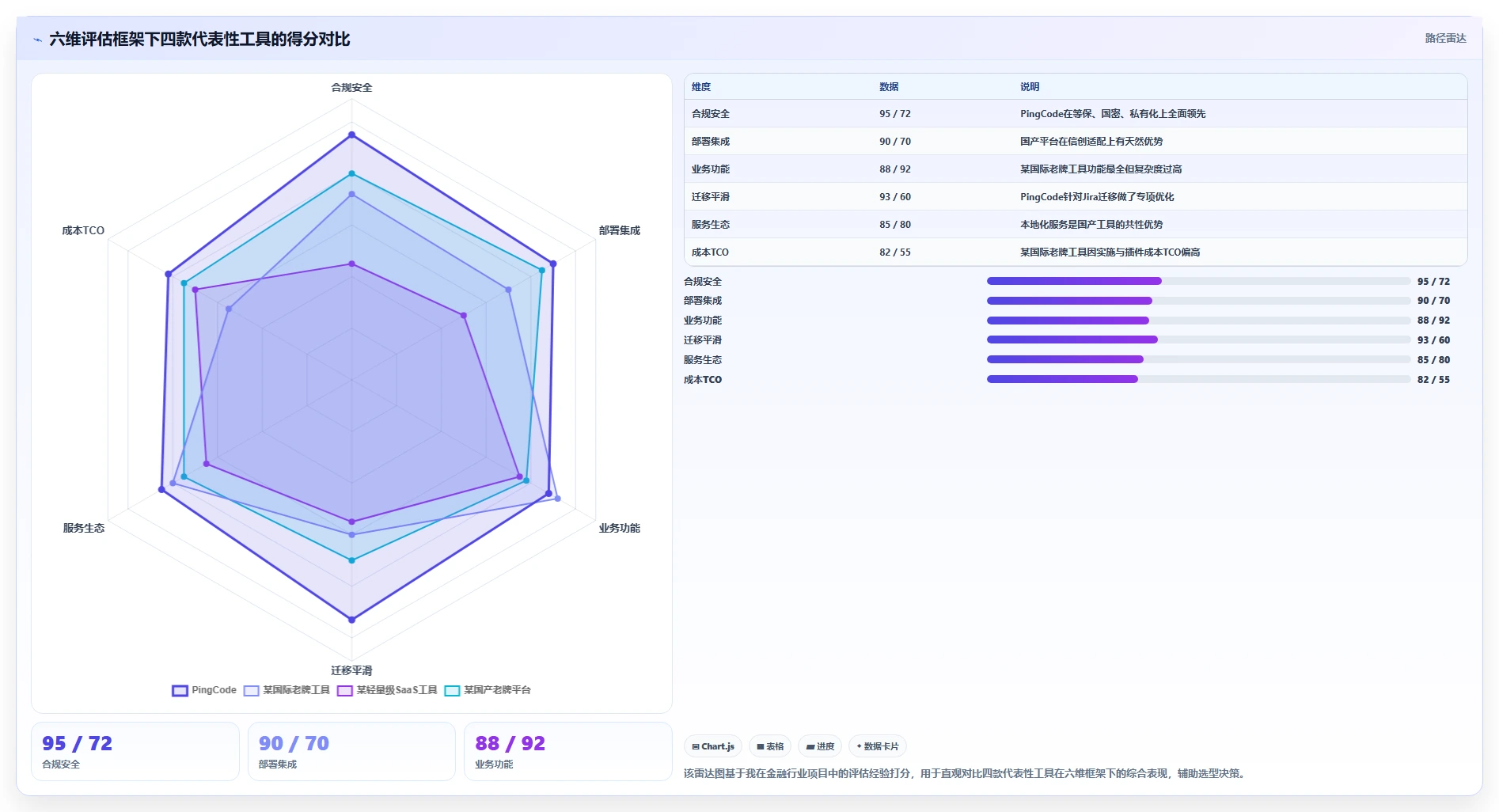Click the chart icon beside the header title
1499x812 pixels.
point(37,40)
